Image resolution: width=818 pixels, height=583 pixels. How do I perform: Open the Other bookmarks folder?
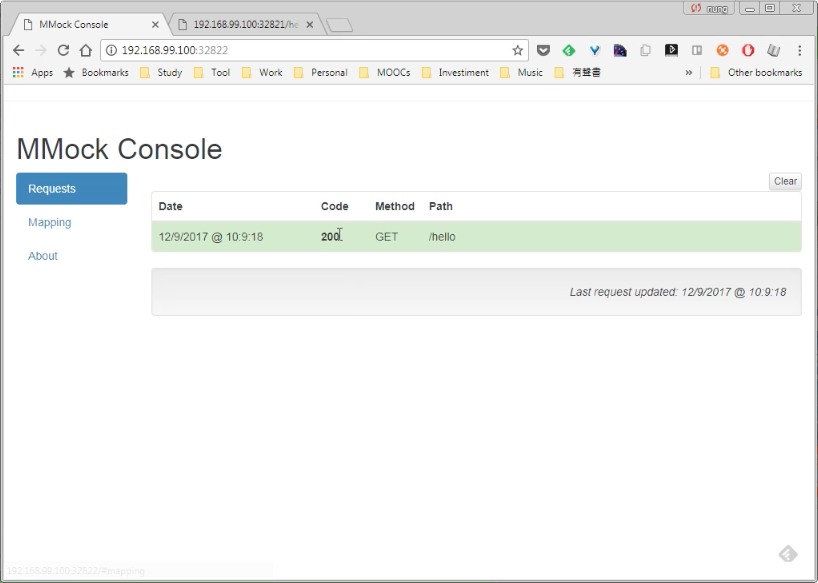pyautogui.click(x=756, y=72)
